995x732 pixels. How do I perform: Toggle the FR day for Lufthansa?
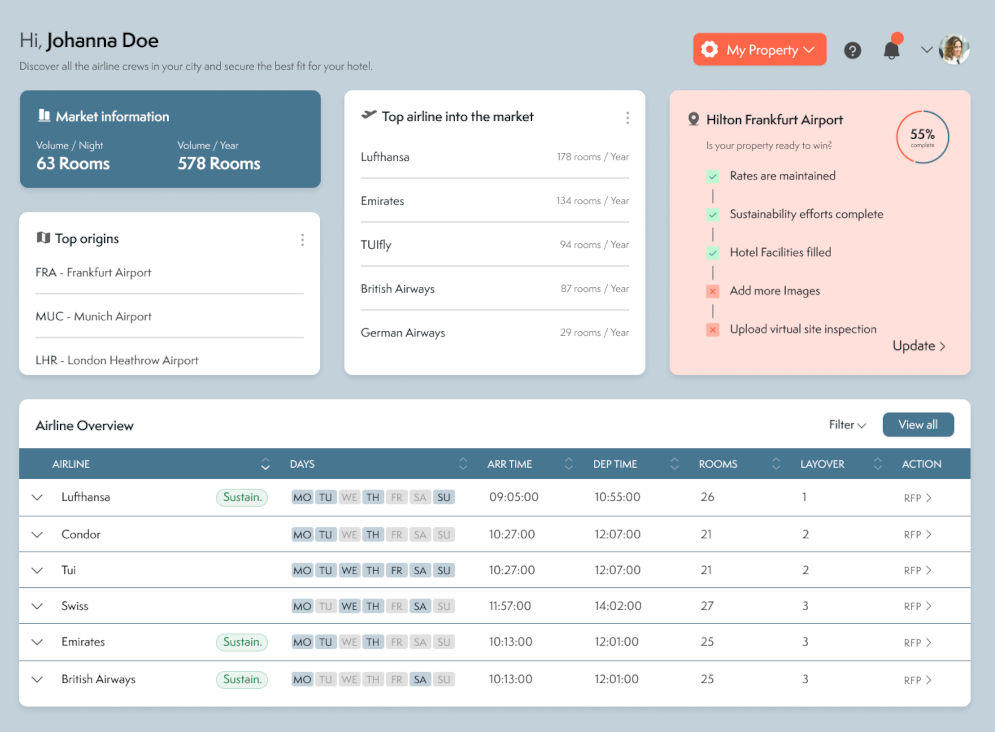(396, 497)
